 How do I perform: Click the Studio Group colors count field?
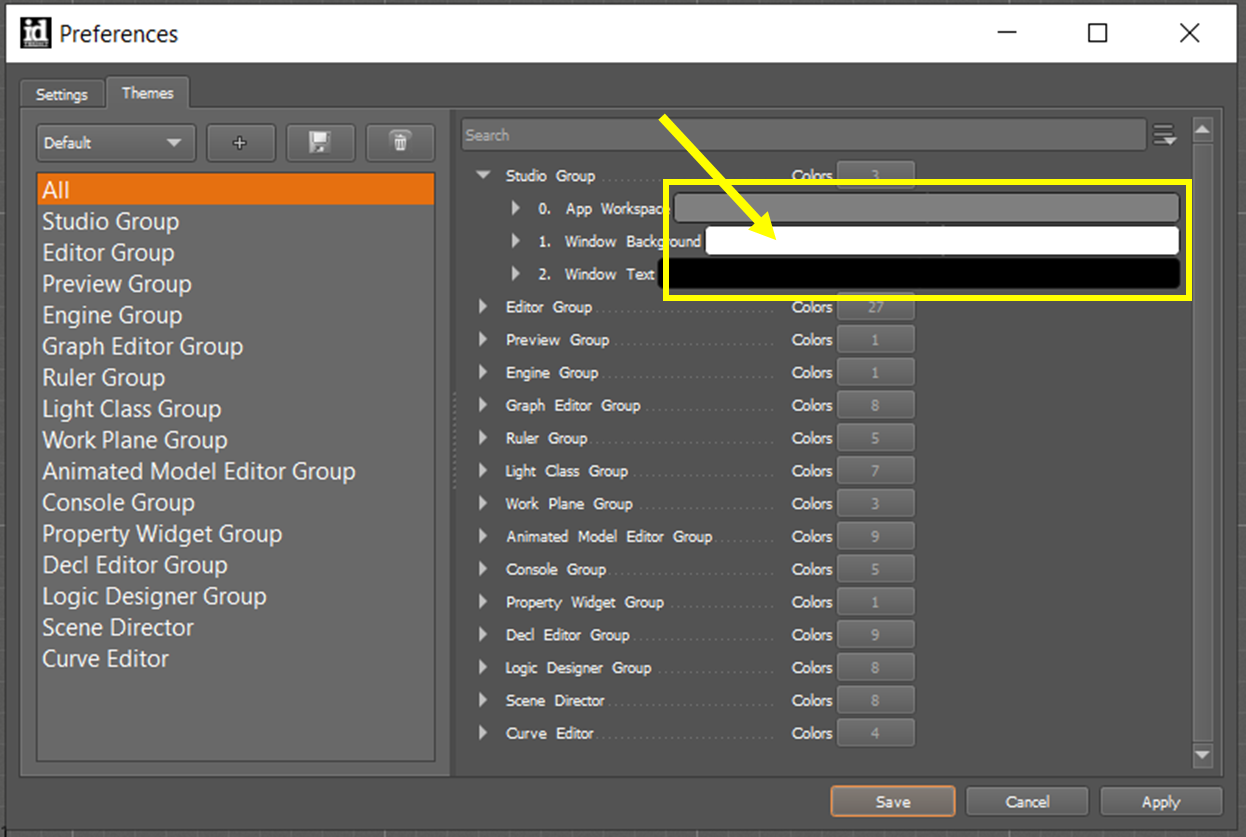click(x=875, y=174)
